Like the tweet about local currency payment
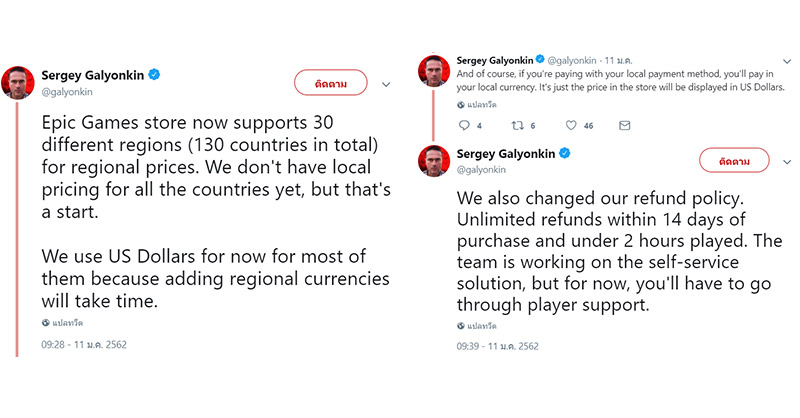The height and width of the screenshot is (418, 800). tap(571, 125)
